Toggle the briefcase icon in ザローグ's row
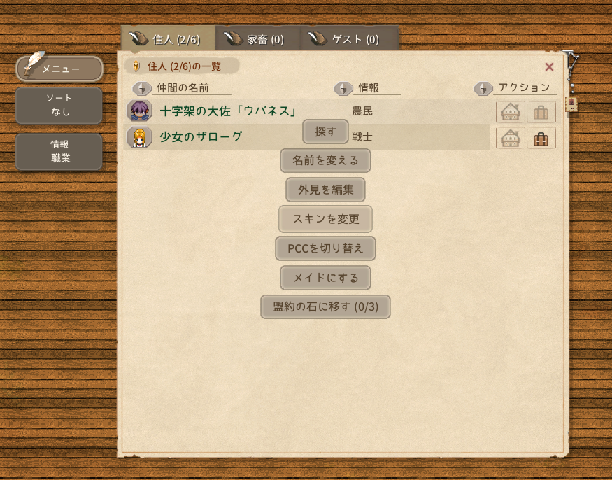This screenshot has height=480, width=612. click(x=541, y=138)
